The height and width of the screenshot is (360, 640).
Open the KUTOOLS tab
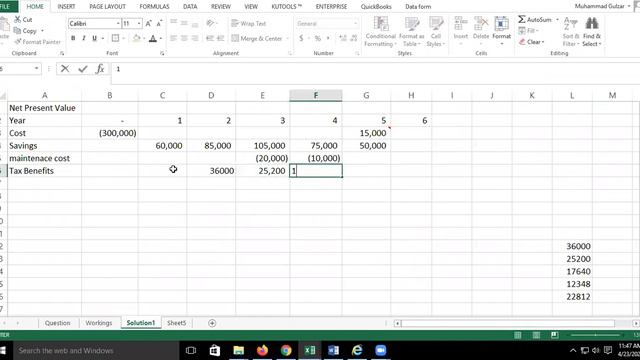287,7
